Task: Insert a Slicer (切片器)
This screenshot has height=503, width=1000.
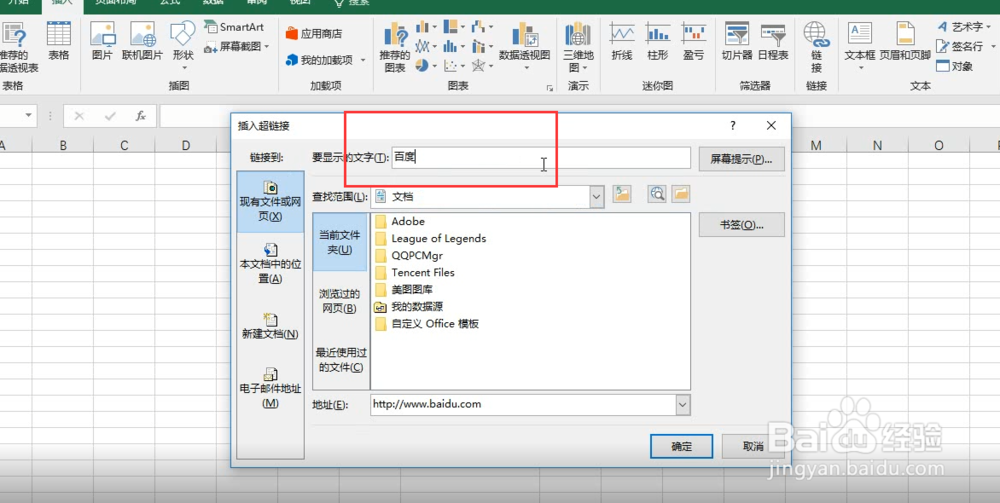Action: click(x=737, y=41)
